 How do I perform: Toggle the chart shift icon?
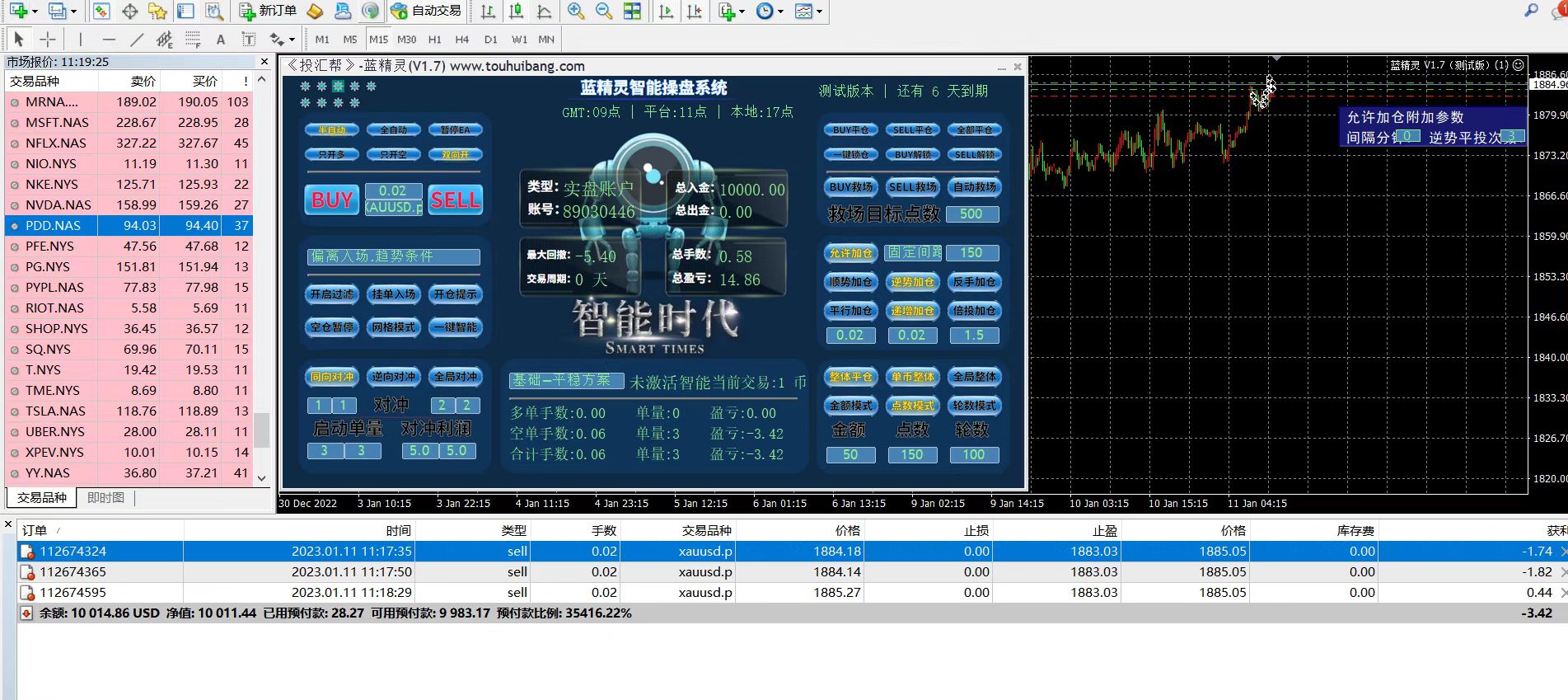(694, 11)
